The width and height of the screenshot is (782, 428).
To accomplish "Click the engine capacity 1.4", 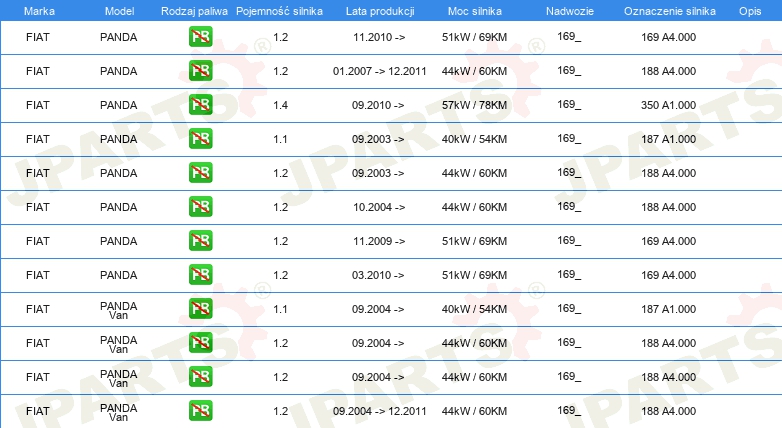I will pyautogui.click(x=280, y=105).
